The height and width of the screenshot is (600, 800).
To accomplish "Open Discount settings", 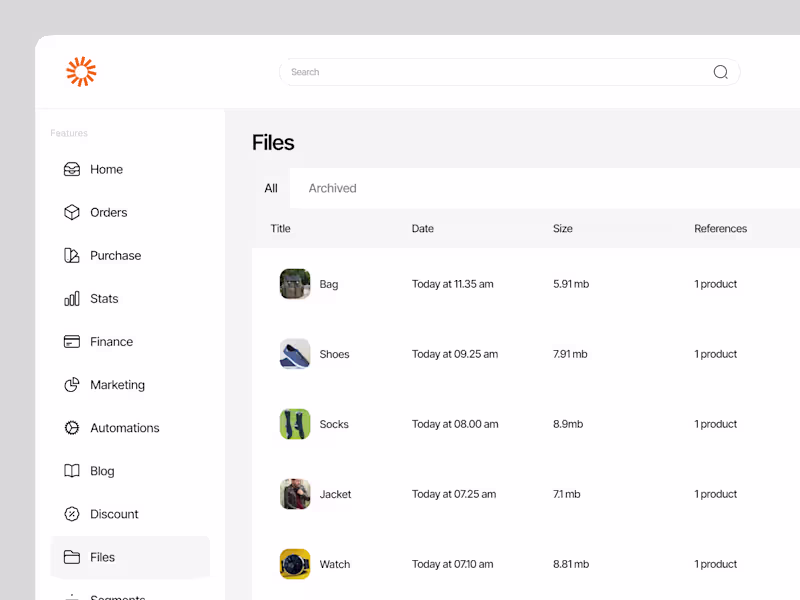I will 114,514.
